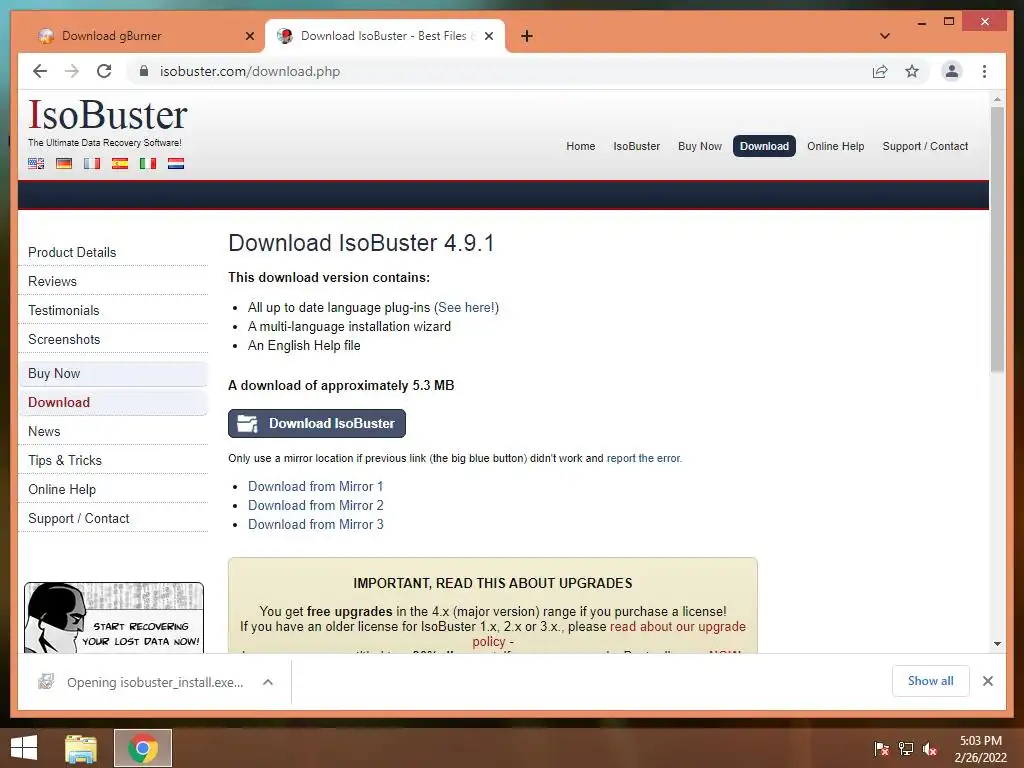This screenshot has width=1024, height=768.
Task: Expand isobuster_install.exe download options arrow
Action: (268, 682)
